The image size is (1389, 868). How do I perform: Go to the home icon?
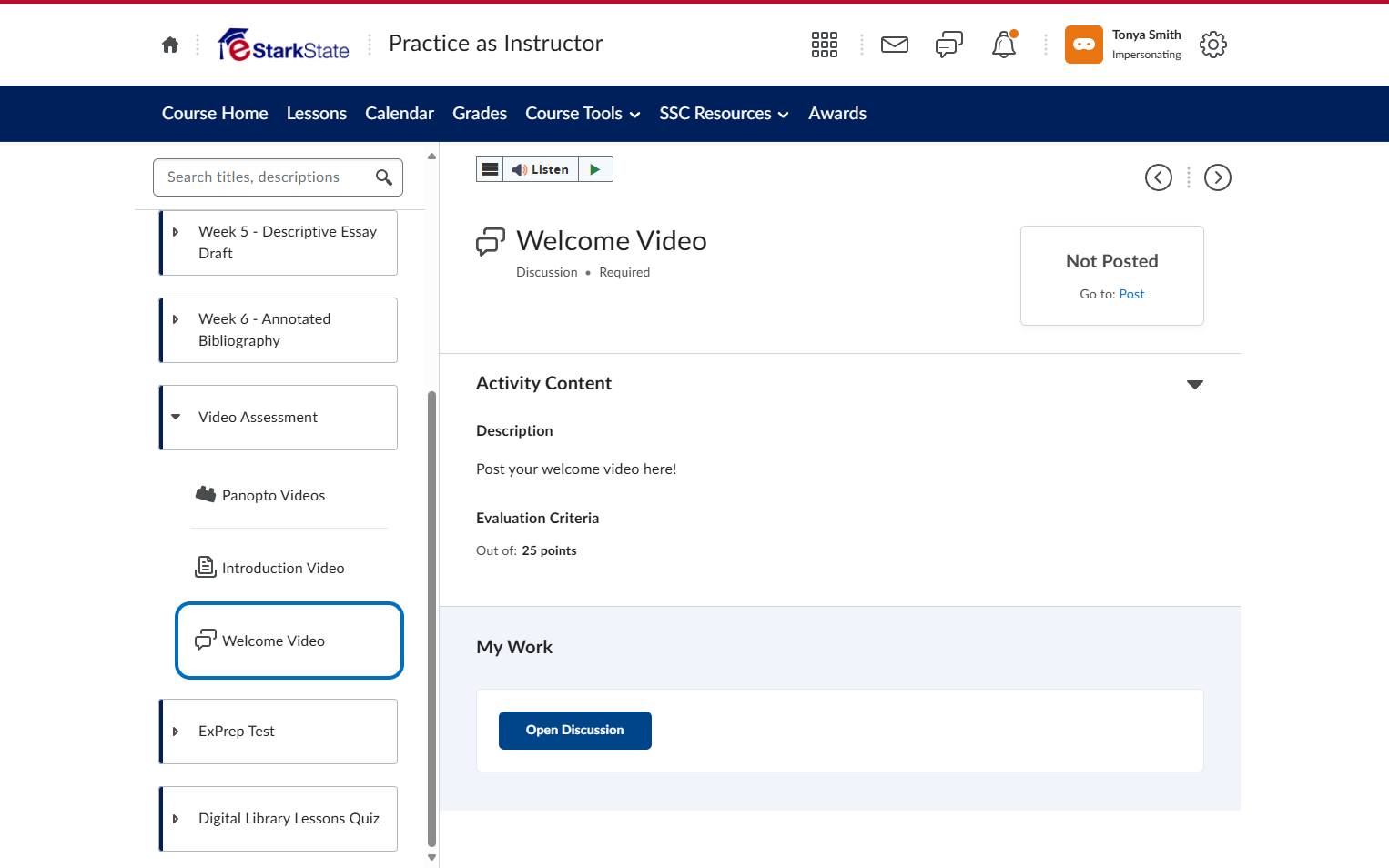(170, 45)
